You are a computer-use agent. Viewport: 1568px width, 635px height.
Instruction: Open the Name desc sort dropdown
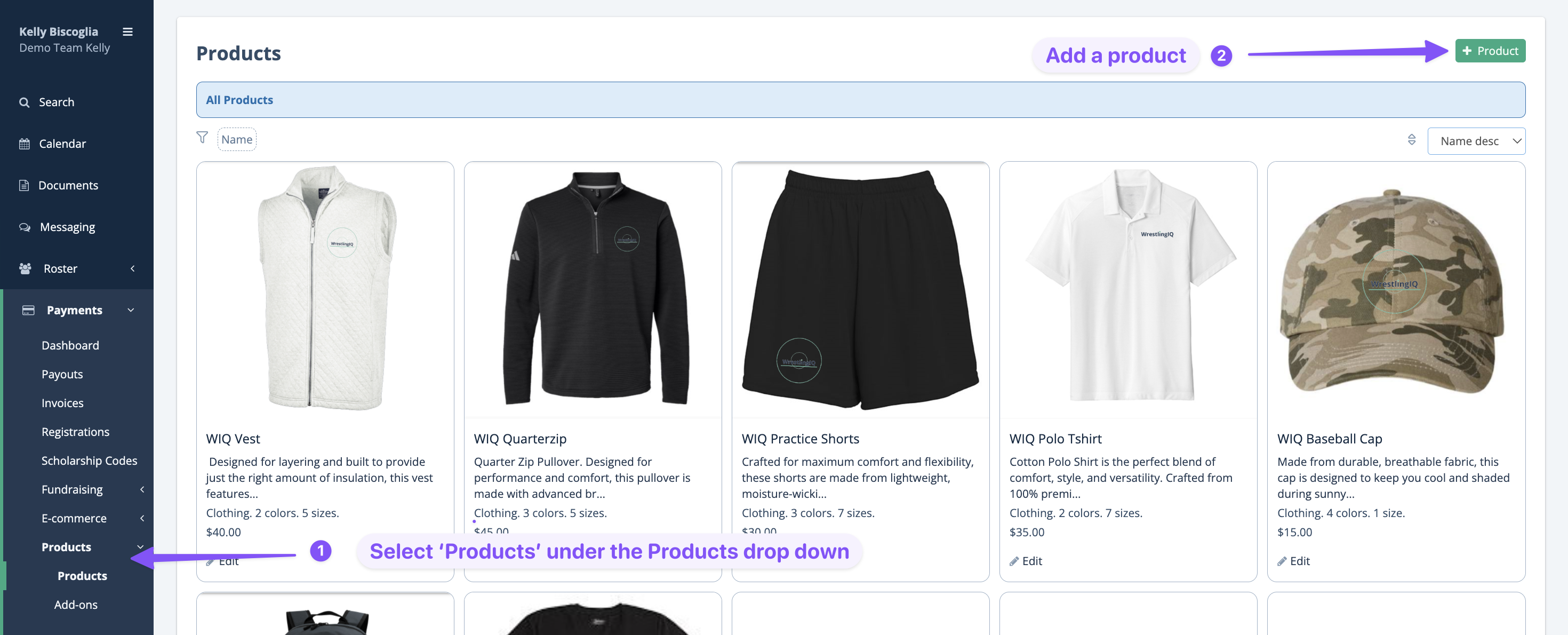tap(1476, 141)
